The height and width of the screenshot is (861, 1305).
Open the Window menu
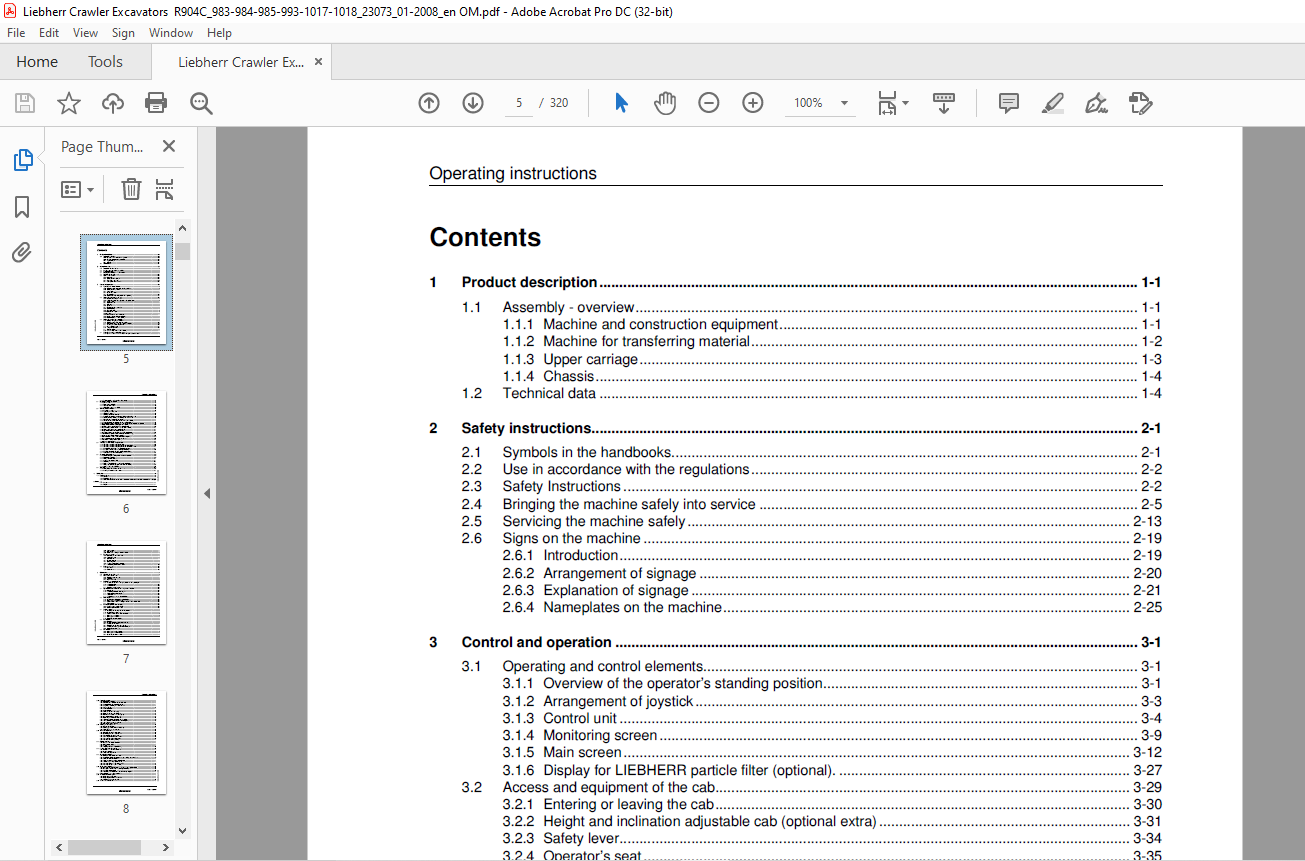171,33
